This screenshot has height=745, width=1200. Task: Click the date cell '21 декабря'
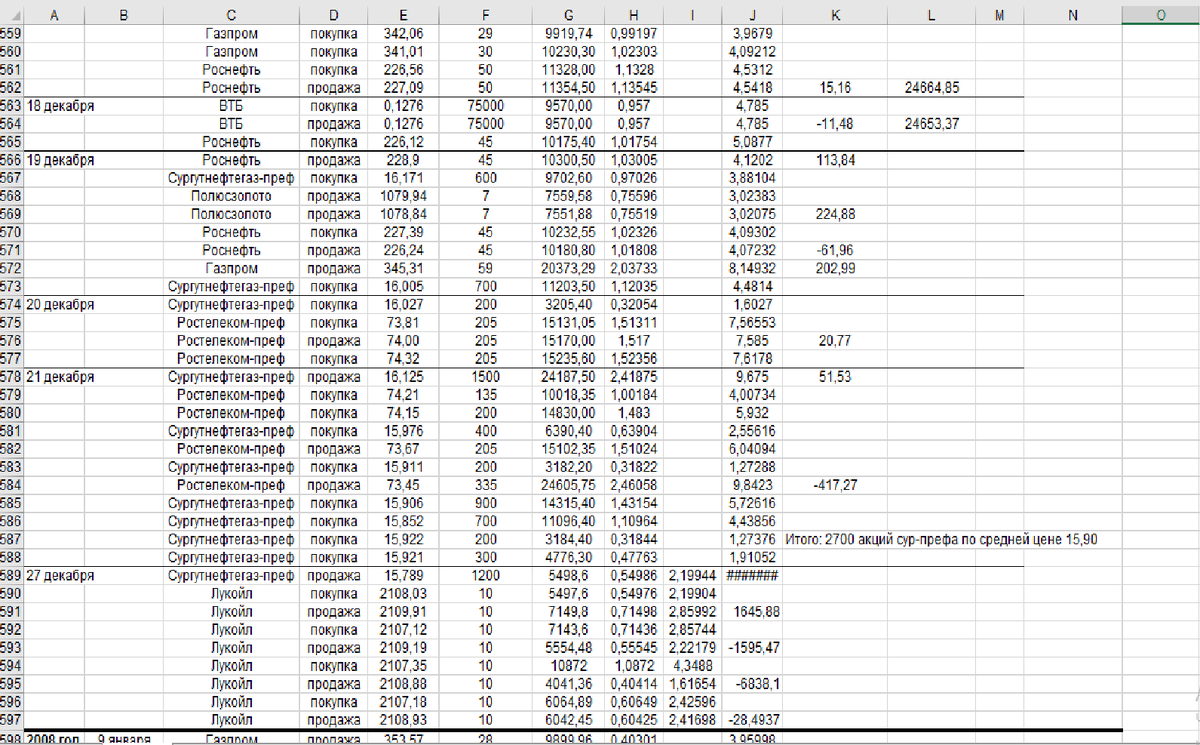(x=59, y=376)
